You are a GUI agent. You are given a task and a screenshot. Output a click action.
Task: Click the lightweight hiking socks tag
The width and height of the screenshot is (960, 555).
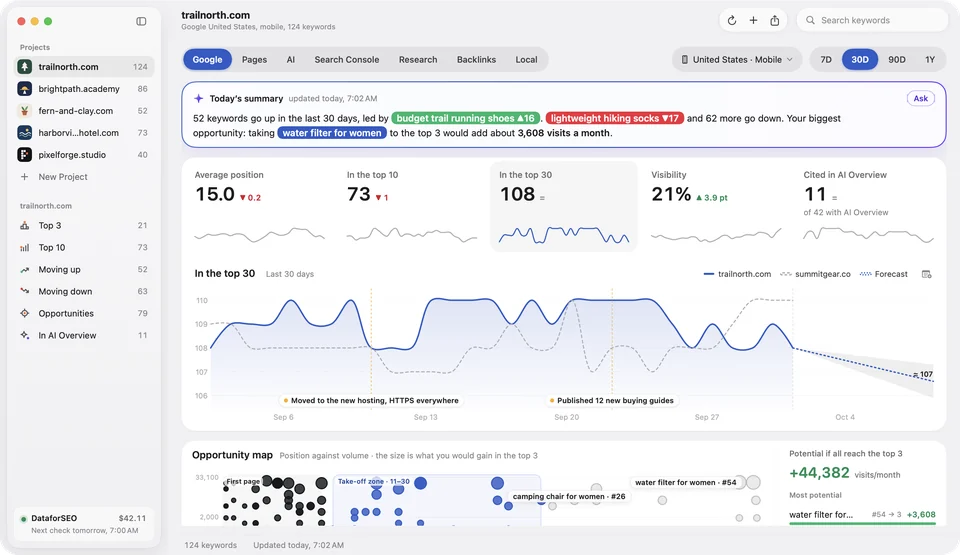(615, 118)
